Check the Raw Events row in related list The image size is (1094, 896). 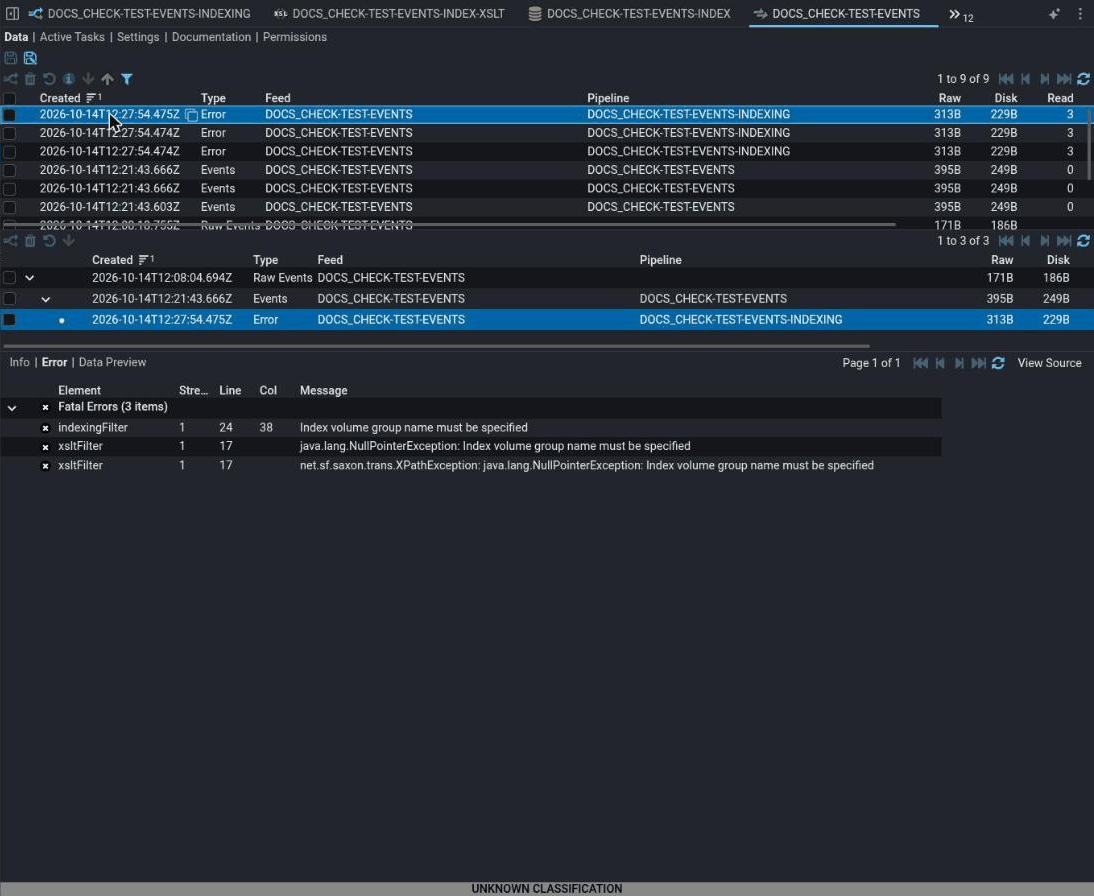(9, 278)
